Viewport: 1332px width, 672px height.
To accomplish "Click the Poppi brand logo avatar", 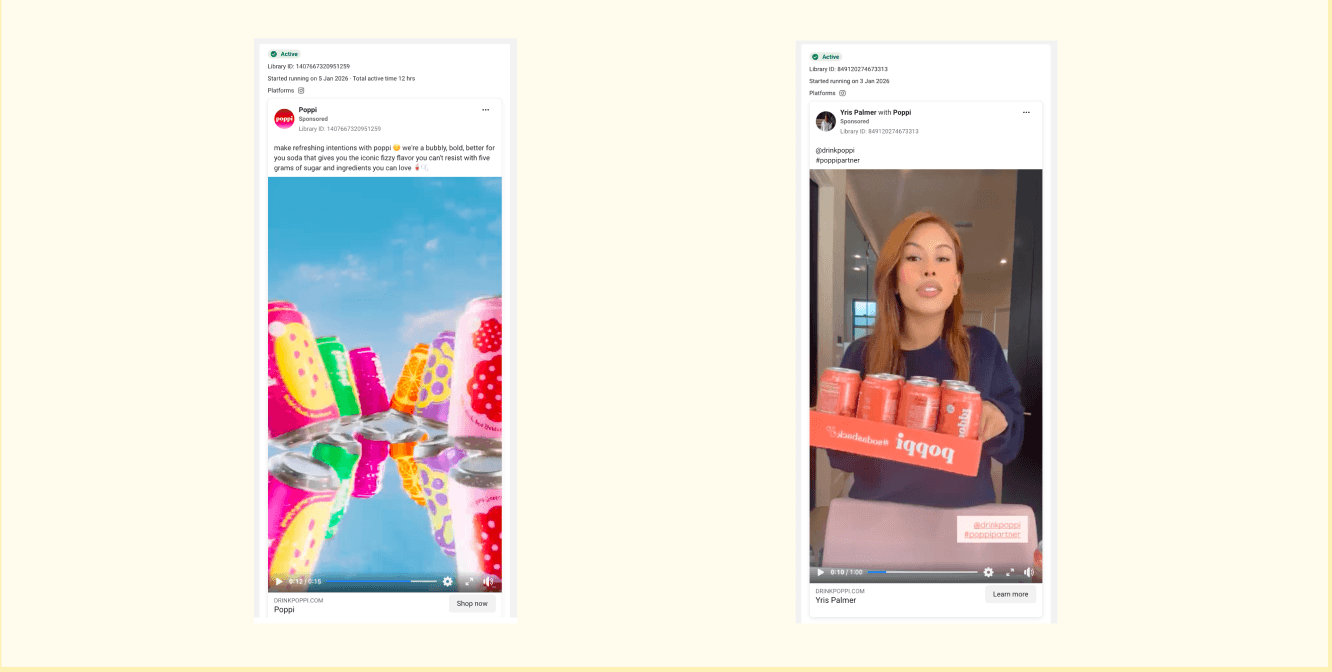I will pos(283,117).
